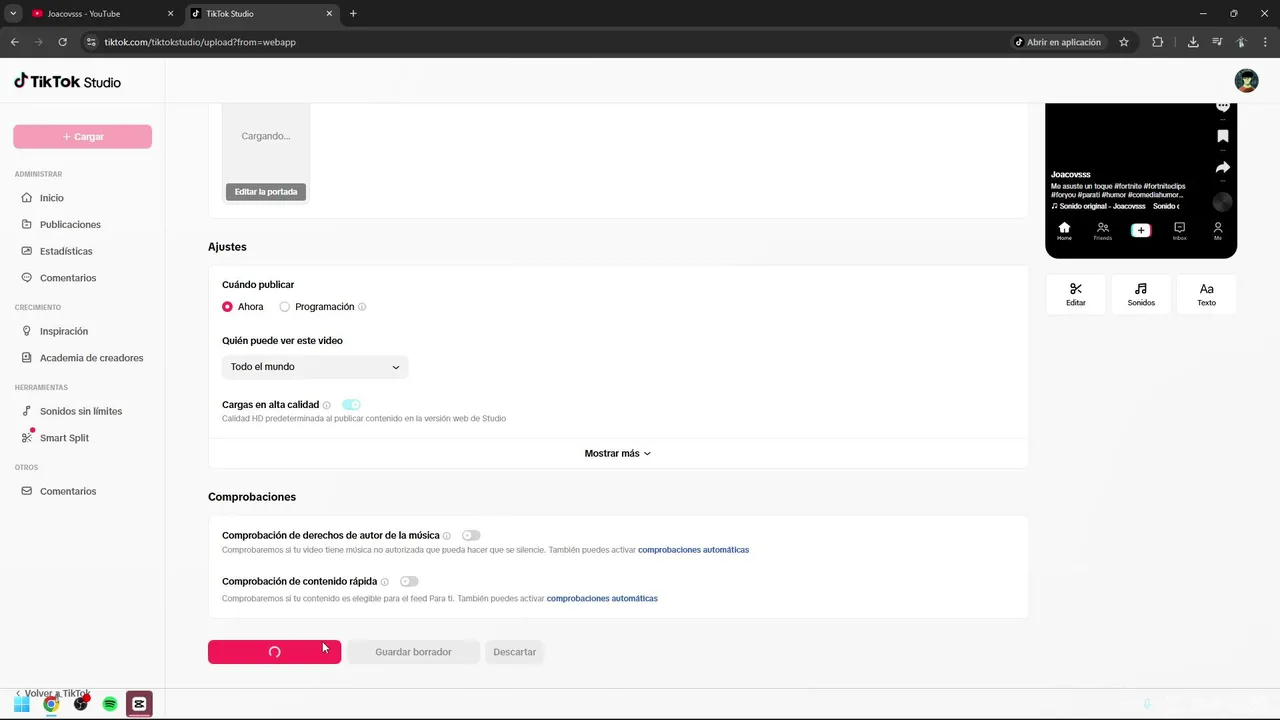1280x720 pixels.
Task: Open CapCut from the taskbar
Action: (139, 704)
